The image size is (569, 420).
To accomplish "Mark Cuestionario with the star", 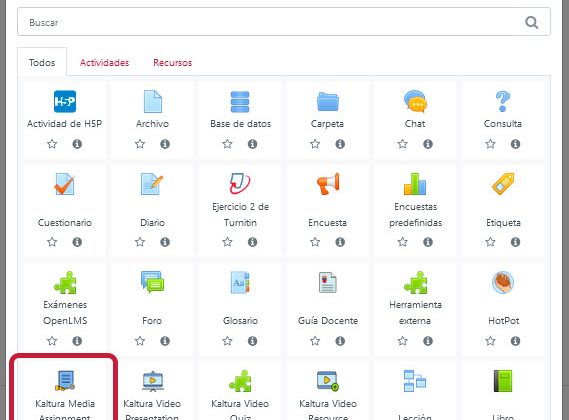I will pyautogui.click(x=52, y=242).
